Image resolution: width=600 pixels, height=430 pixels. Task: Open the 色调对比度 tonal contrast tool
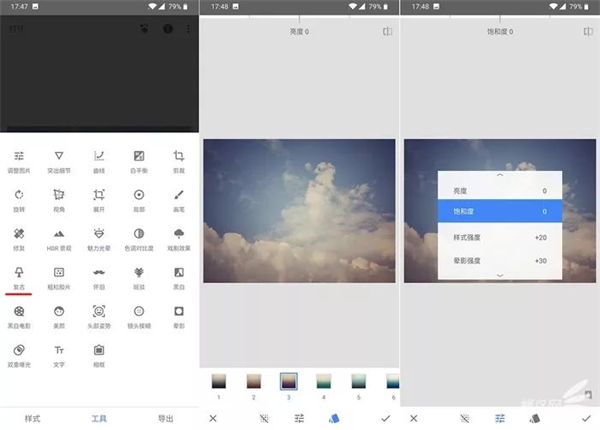point(139,240)
